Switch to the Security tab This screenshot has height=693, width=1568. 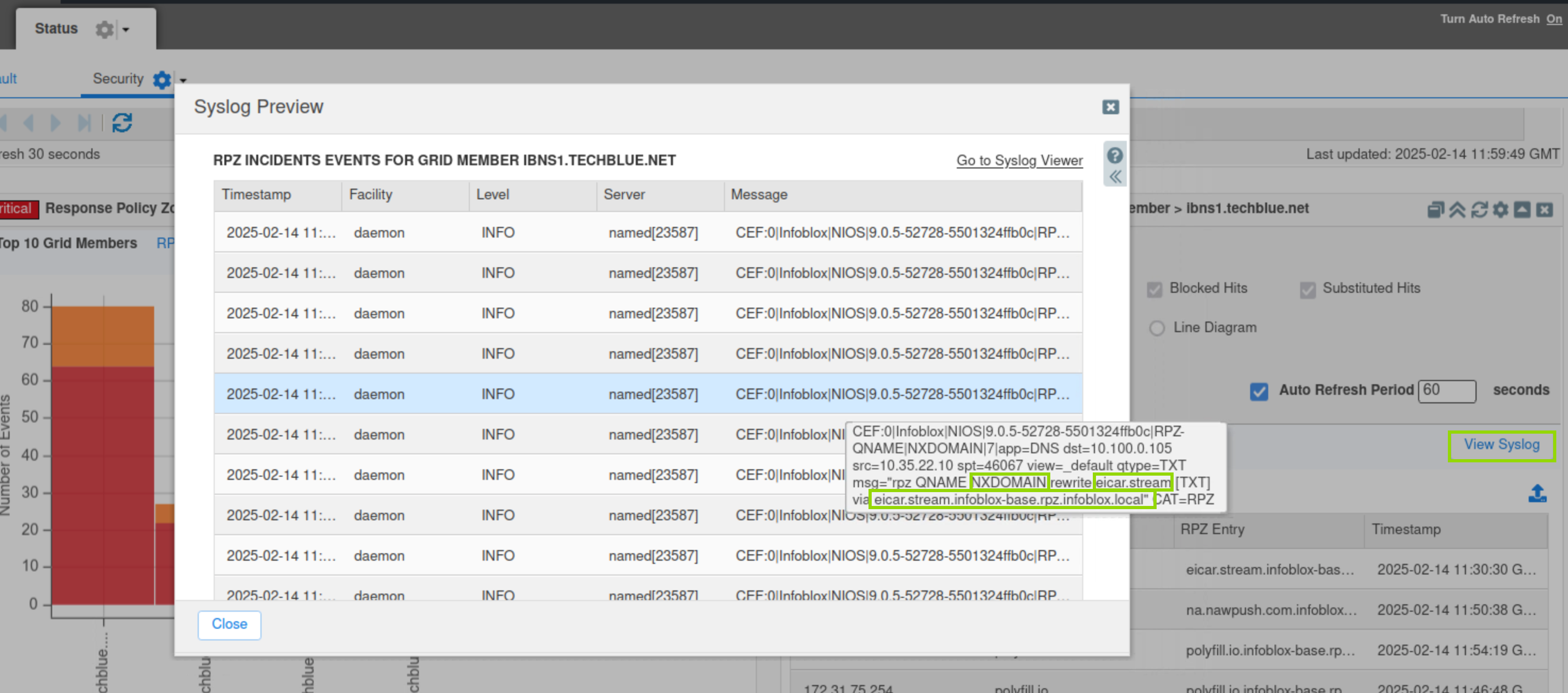click(117, 79)
